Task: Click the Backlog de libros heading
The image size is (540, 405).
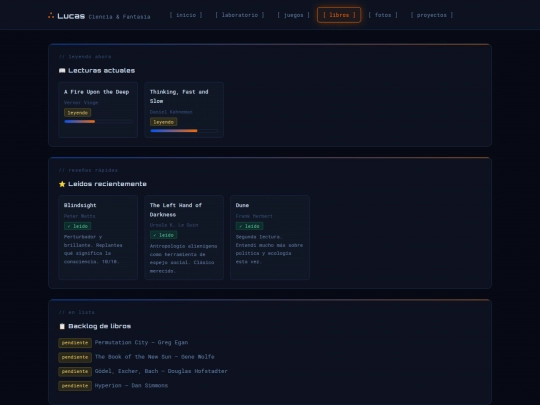Action: (x=100, y=326)
